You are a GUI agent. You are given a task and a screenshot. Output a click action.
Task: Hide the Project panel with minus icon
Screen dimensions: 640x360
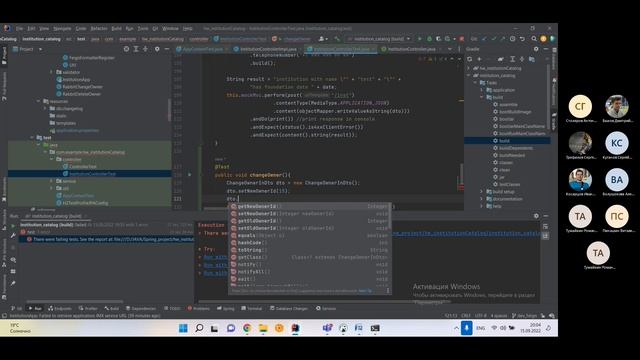click(x=167, y=49)
